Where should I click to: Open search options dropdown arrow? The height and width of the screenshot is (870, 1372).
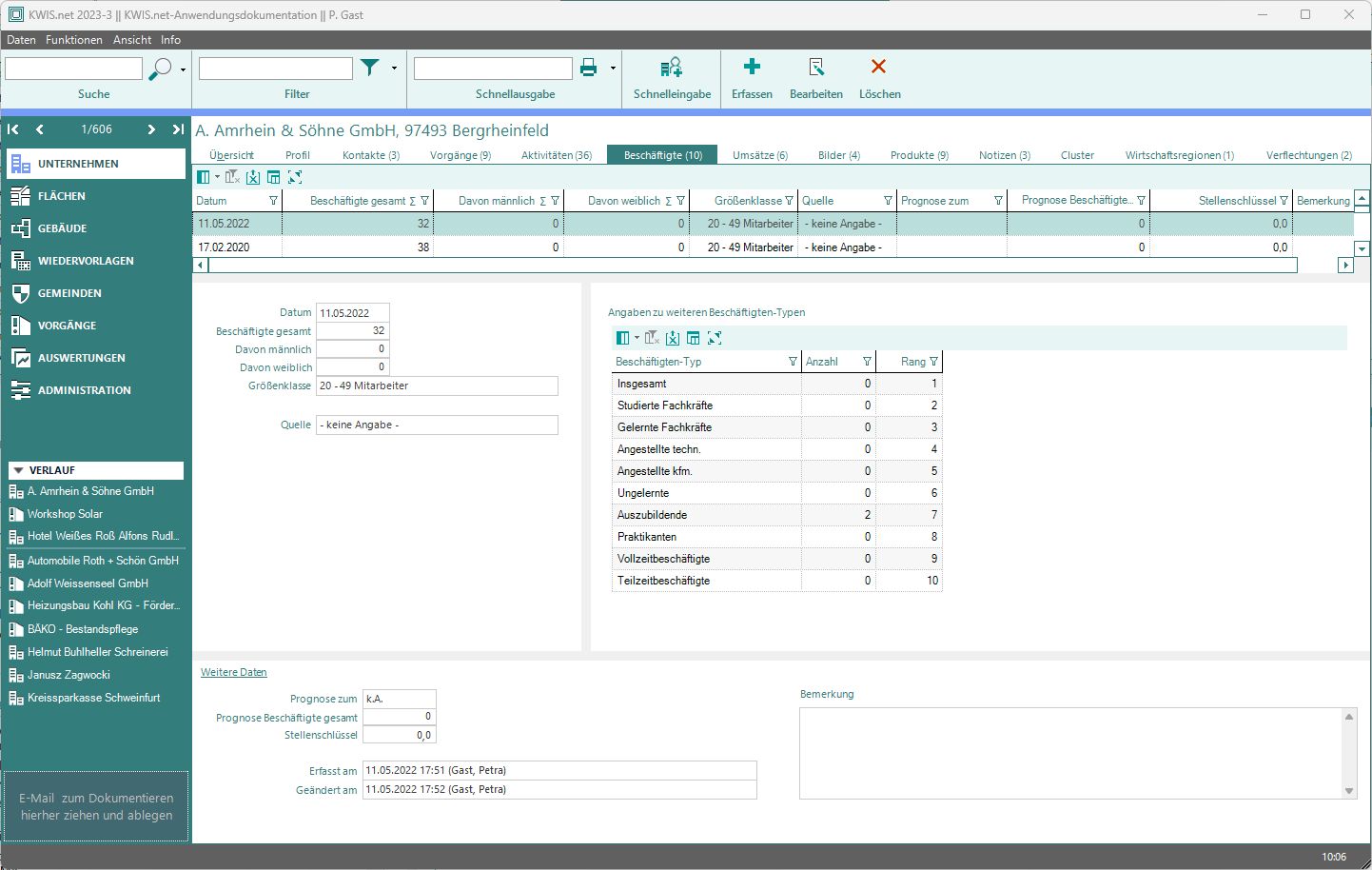click(183, 69)
